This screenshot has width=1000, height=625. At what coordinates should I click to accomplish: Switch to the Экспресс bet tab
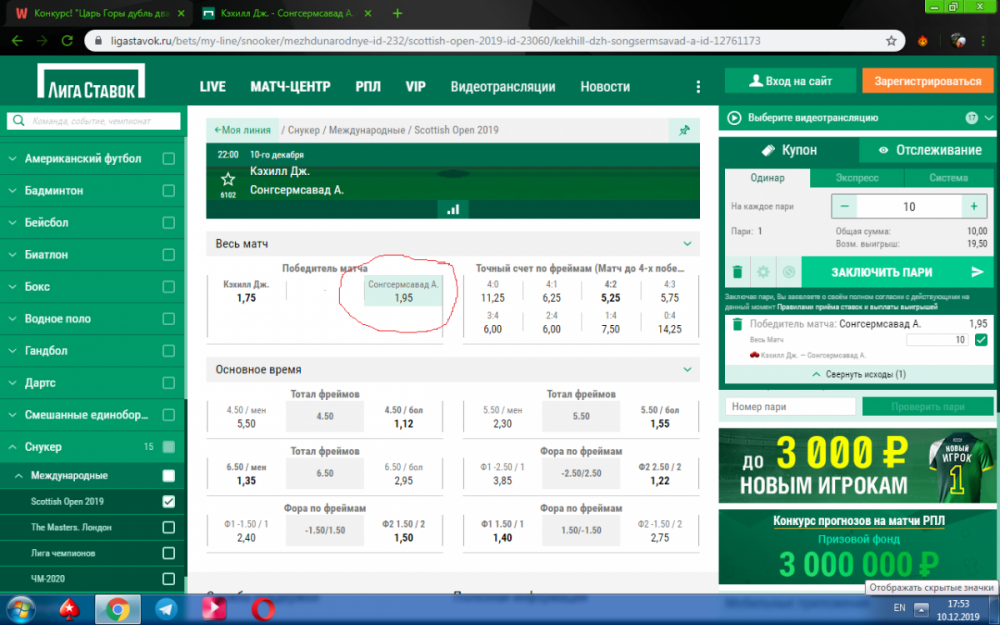[x=857, y=178]
